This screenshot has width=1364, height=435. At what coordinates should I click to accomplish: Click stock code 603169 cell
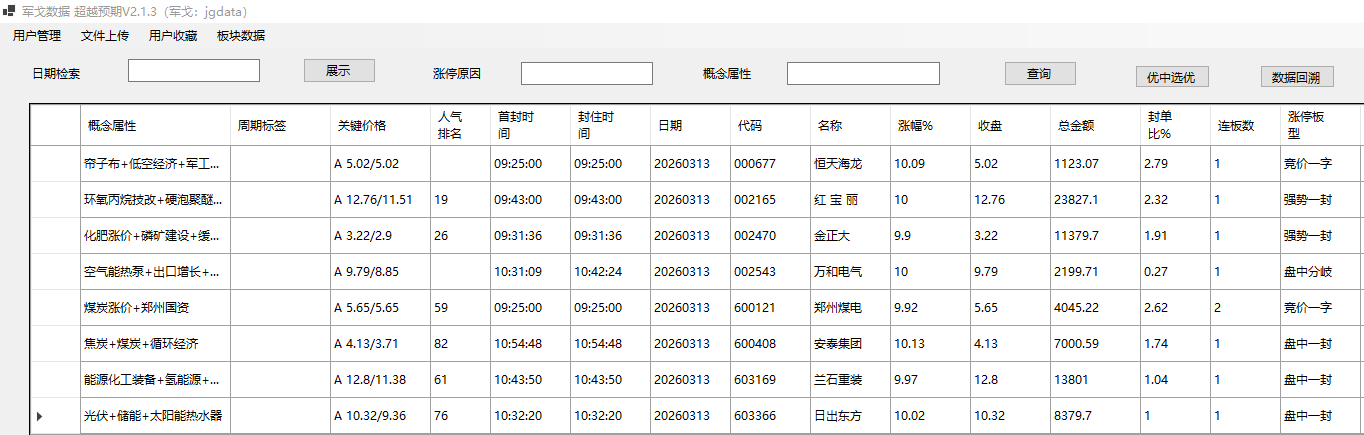click(770, 380)
